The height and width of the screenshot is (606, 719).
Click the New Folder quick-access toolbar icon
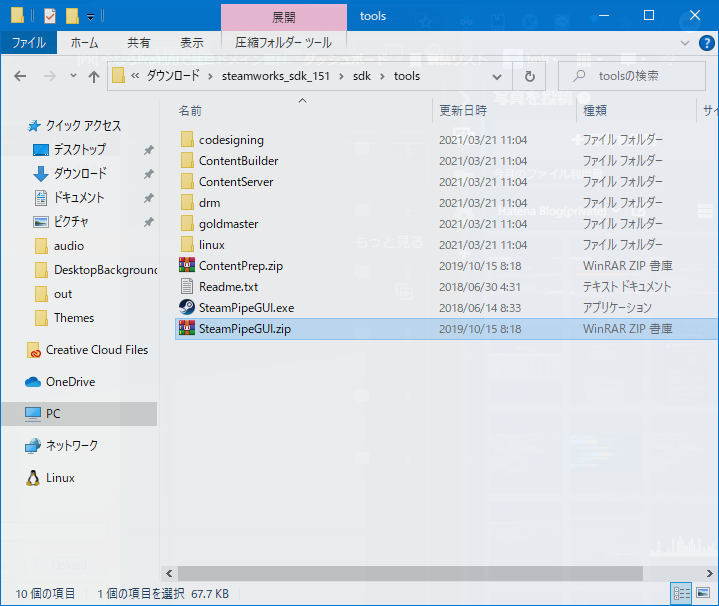pyautogui.click(x=72, y=16)
